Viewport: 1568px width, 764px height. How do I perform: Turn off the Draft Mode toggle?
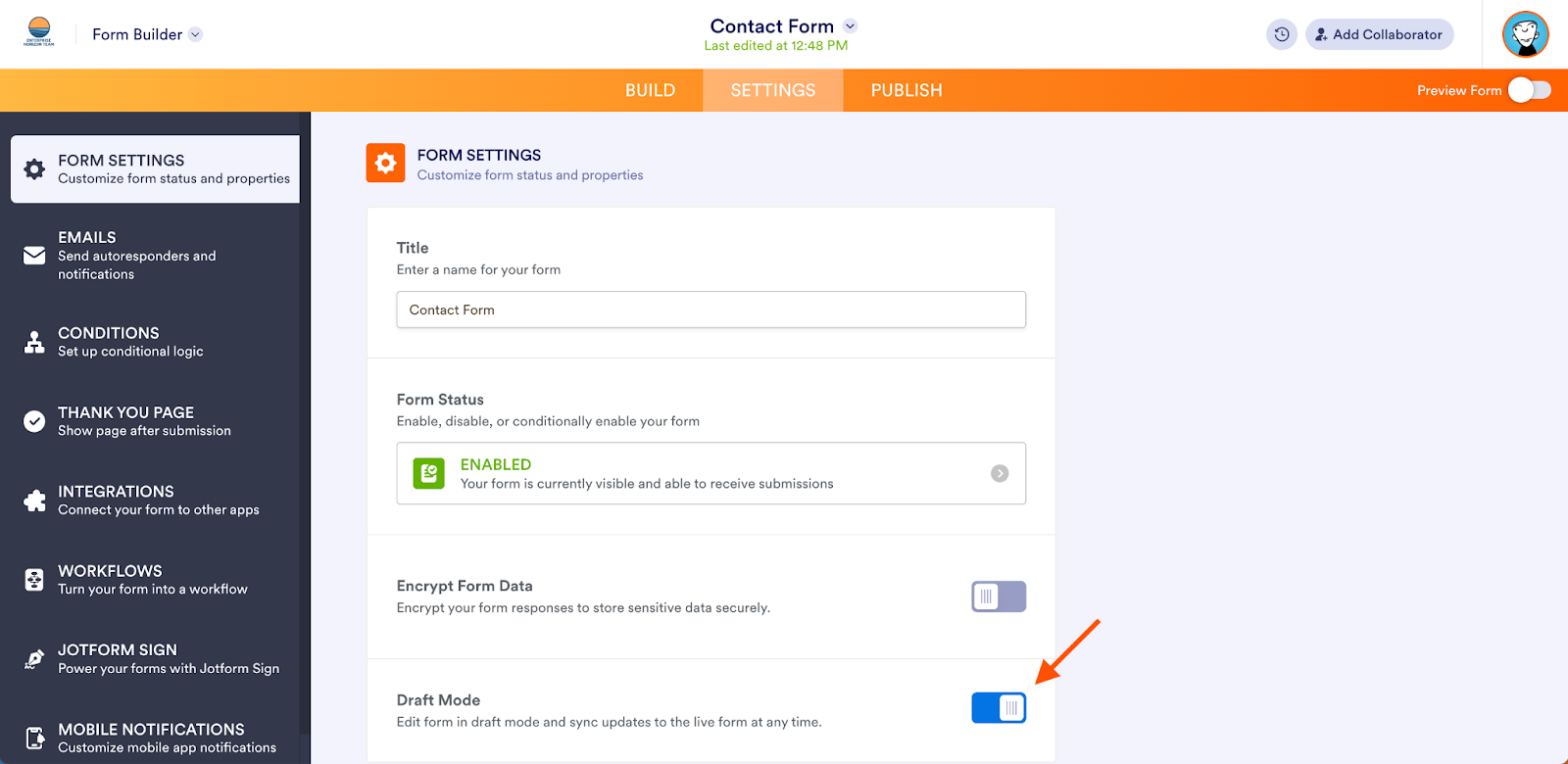point(998,708)
